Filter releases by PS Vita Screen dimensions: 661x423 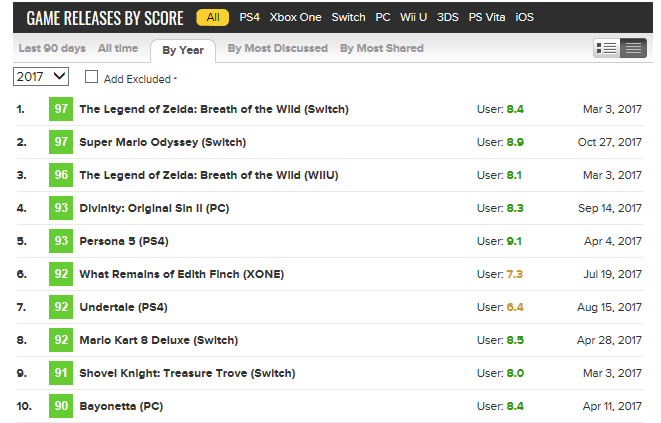pyautogui.click(x=487, y=17)
